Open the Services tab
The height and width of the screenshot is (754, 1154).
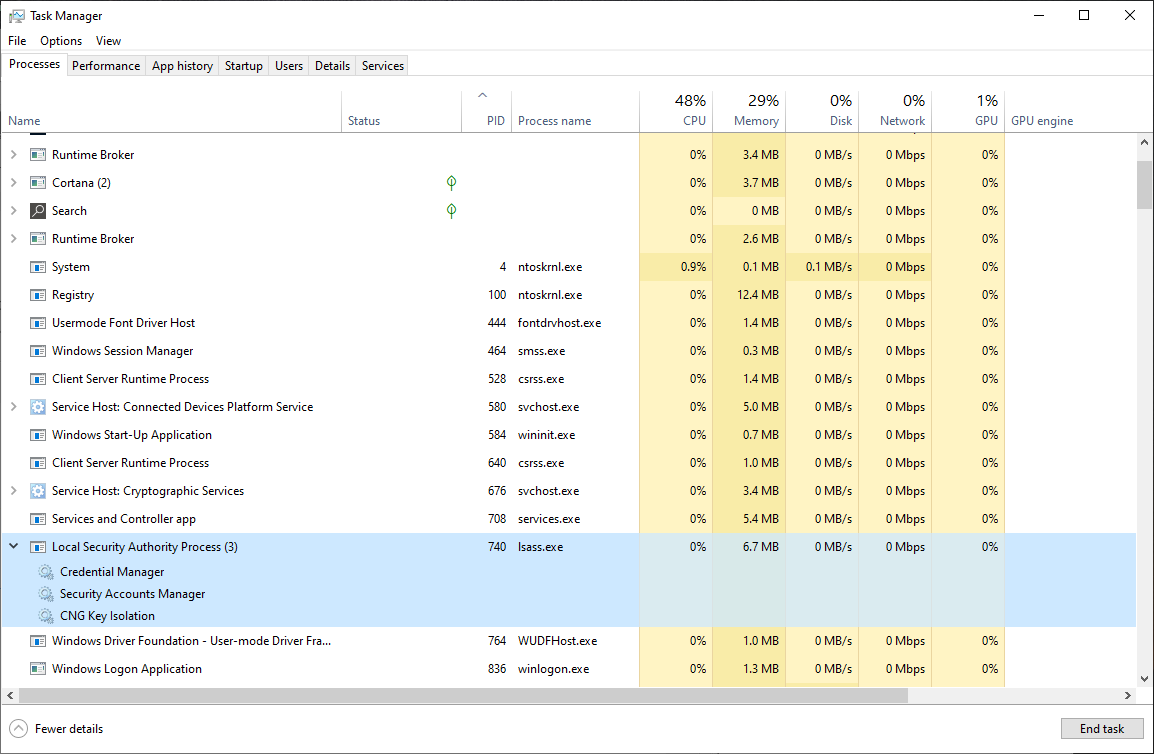point(383,66)
